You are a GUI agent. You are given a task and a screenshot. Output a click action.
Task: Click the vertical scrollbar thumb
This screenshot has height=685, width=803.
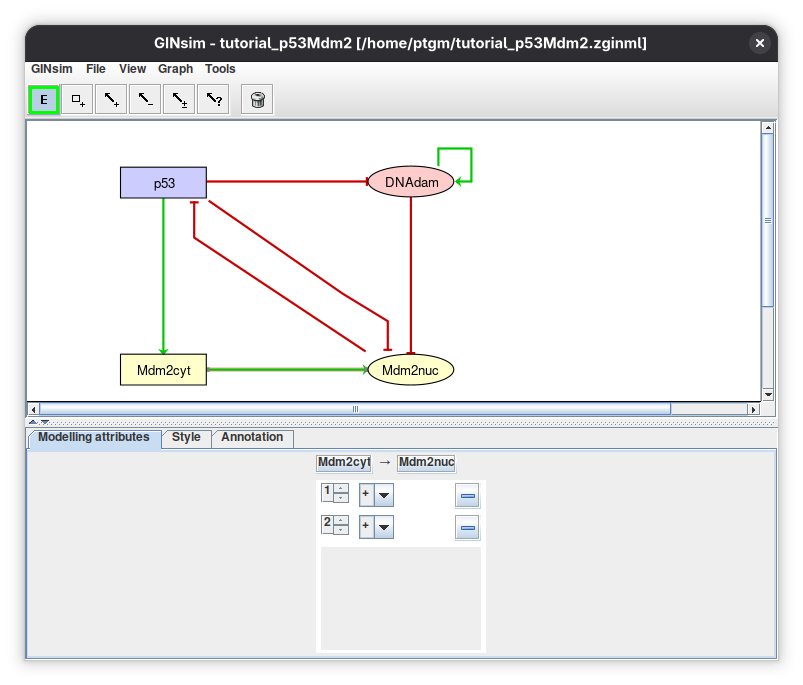(768, 220)
